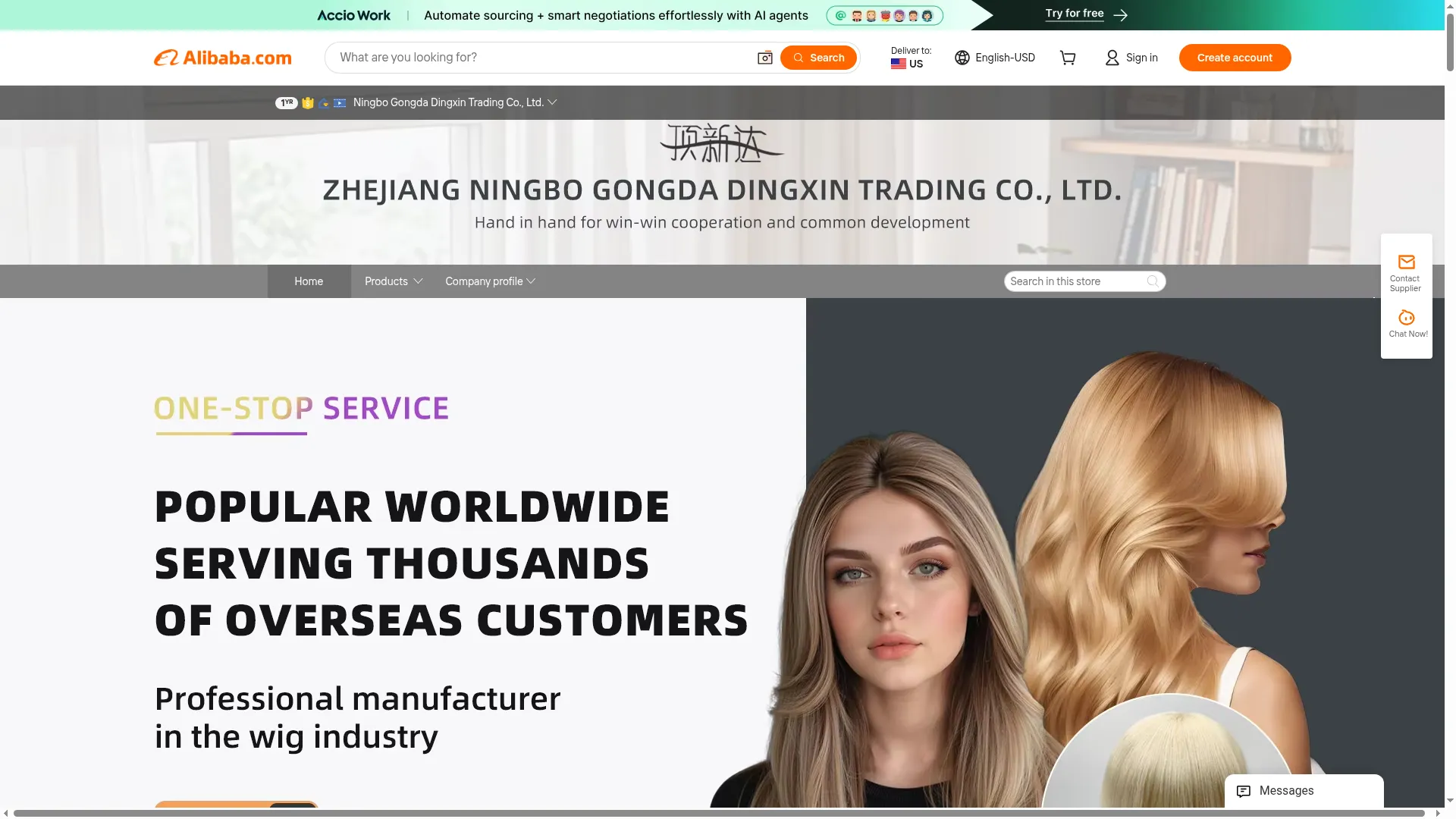This screenshot has height=819, width=1456.
Task: Select the Home tab
Action: pos(309,281)
